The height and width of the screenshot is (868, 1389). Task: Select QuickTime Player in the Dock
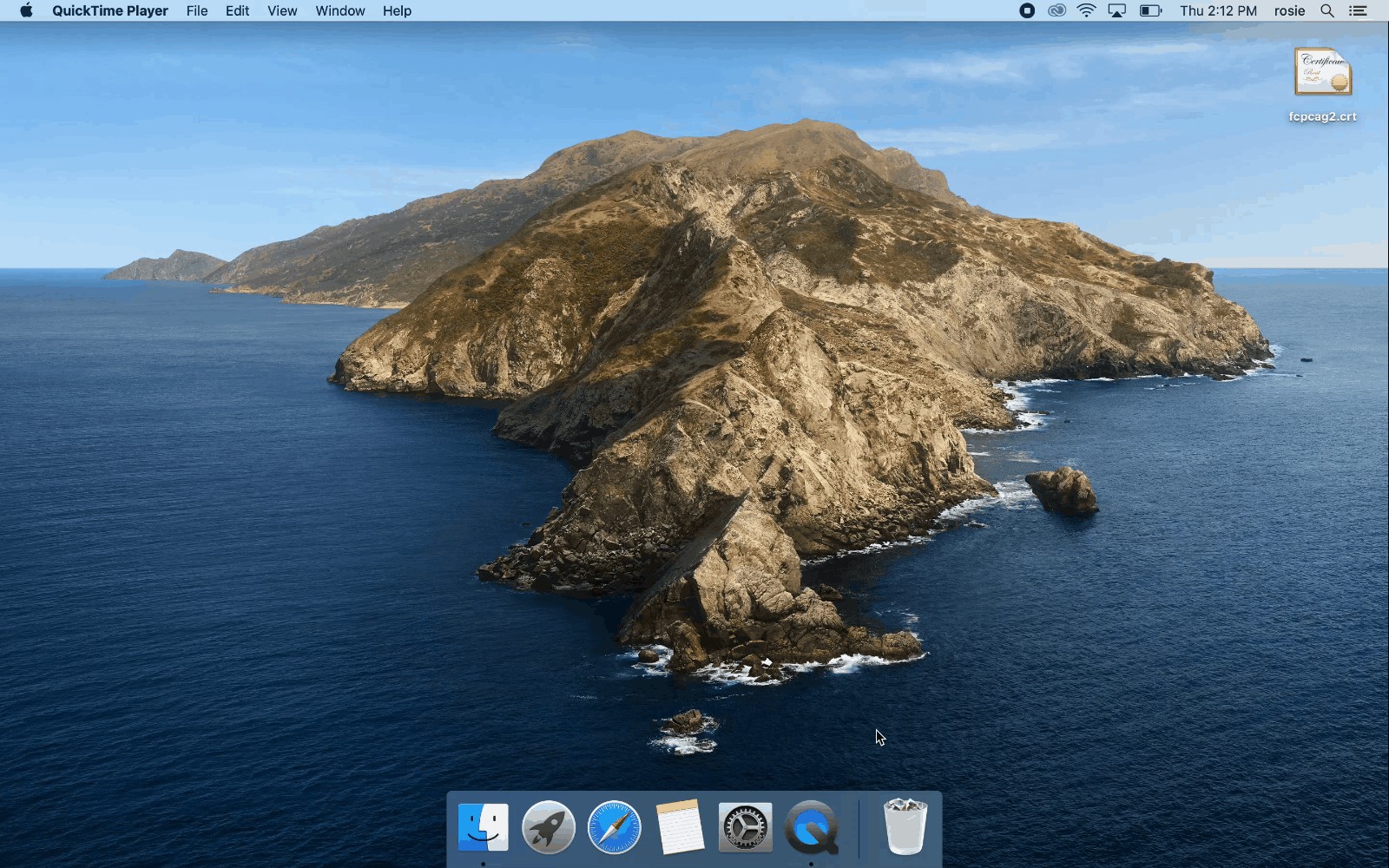coord(812,829)
